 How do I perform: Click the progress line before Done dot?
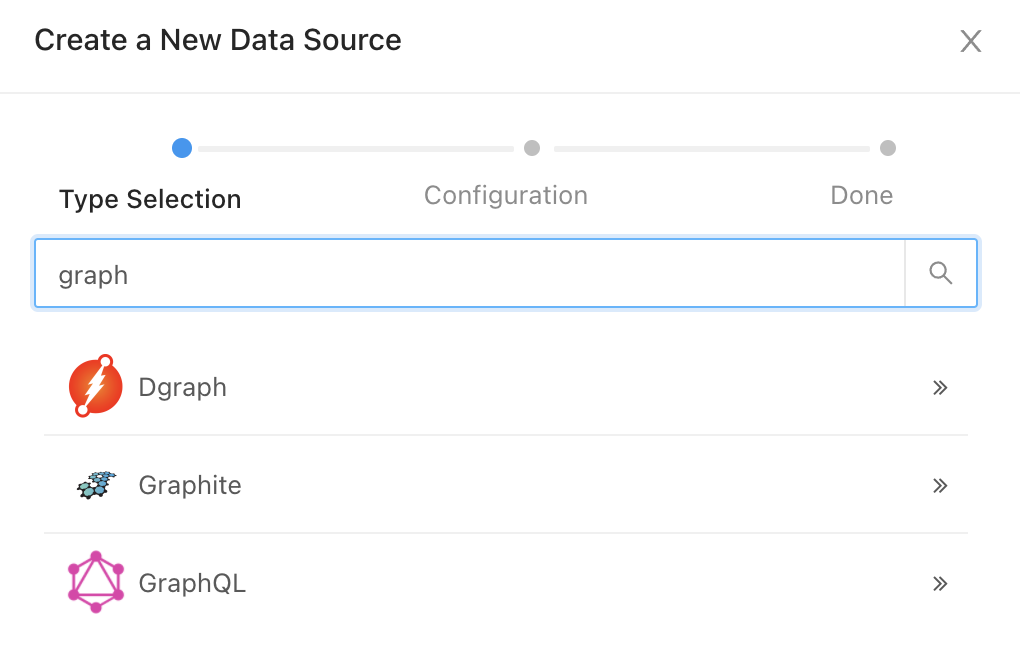click(x=711, y=149)
